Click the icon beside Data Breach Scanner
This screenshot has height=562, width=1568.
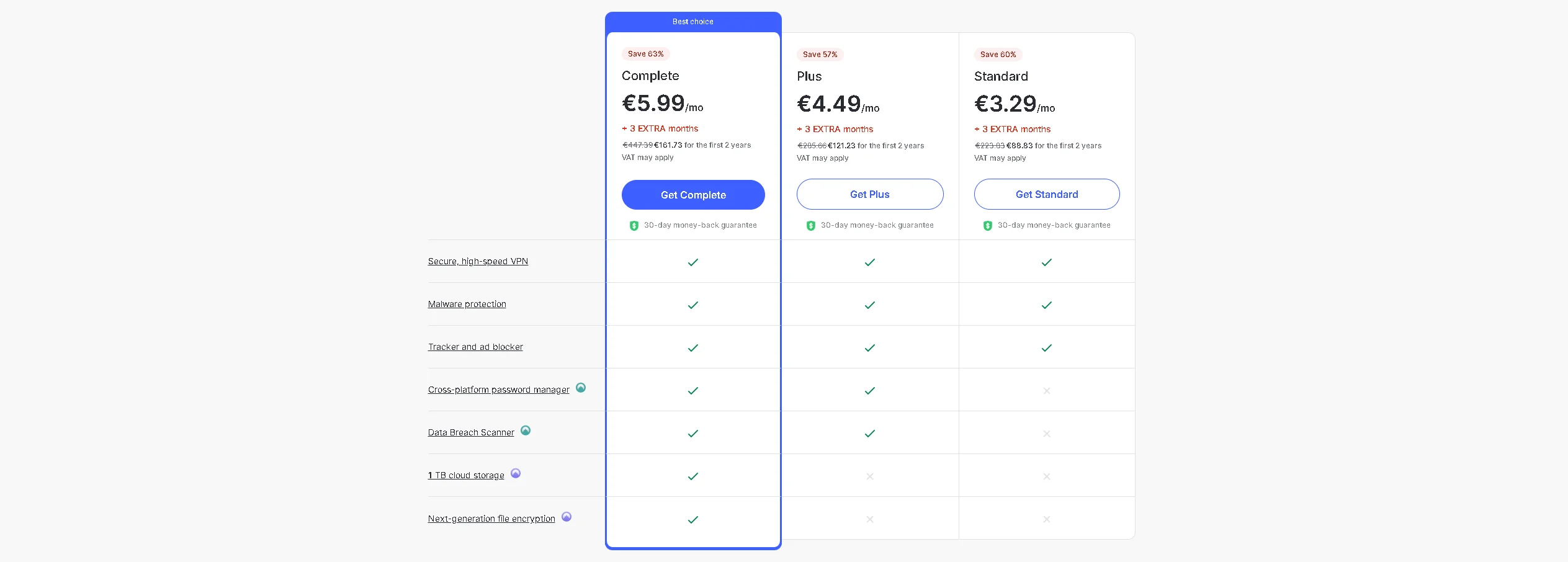[526, 430]
